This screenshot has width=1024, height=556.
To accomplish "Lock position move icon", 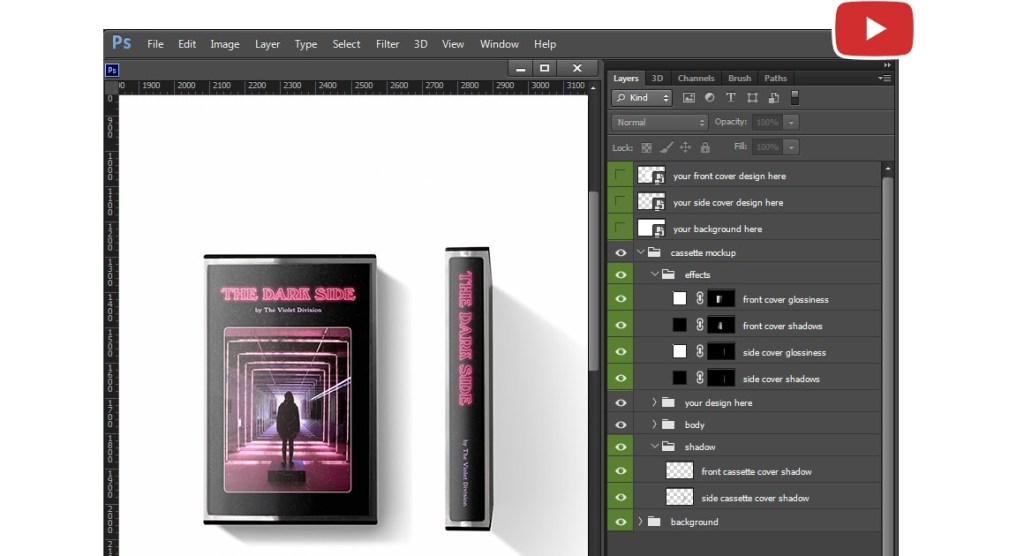I will click(685, 148).
